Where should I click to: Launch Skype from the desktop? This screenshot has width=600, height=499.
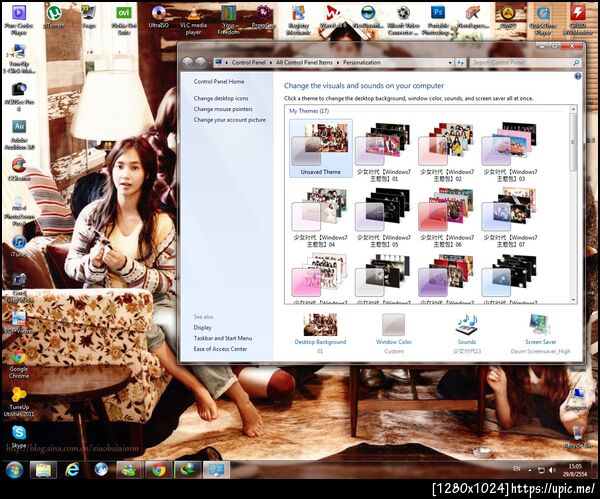[x=19, y=437]
